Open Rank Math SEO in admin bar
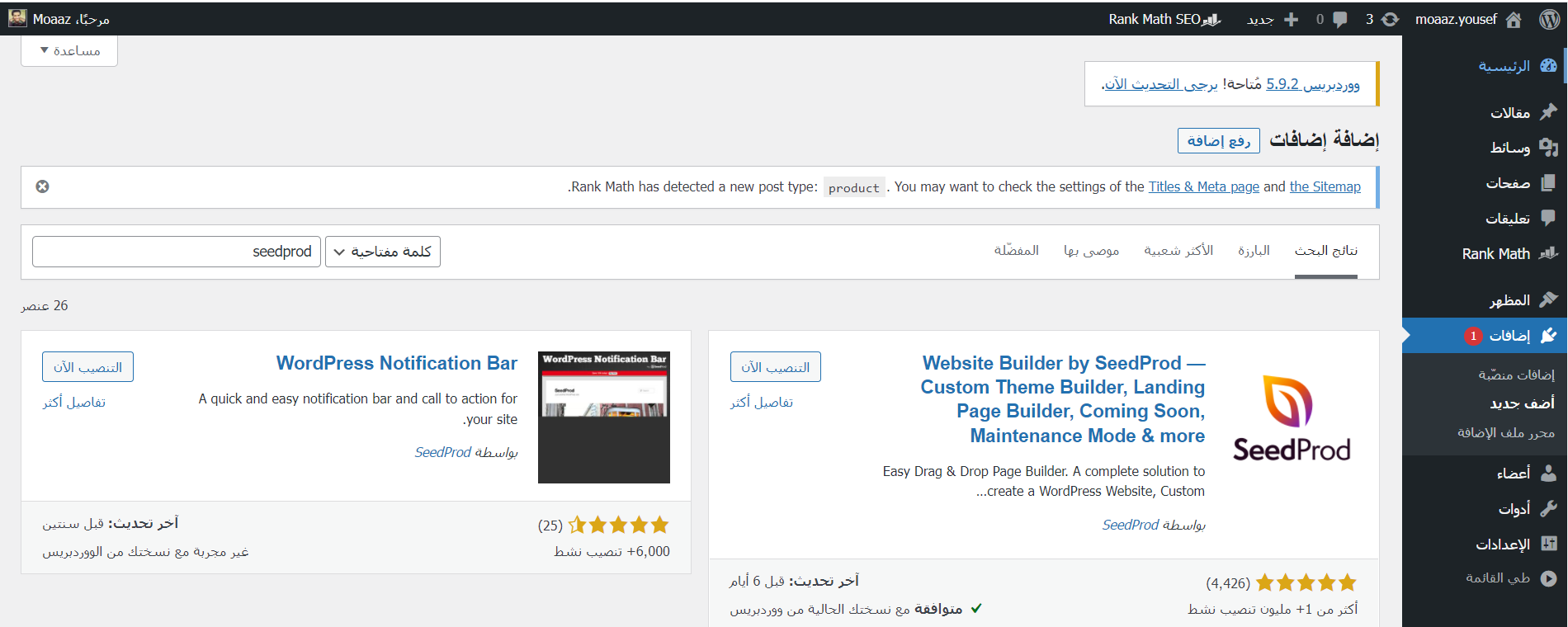This screenshot has width=1568, height=627. coord(1164,19)
